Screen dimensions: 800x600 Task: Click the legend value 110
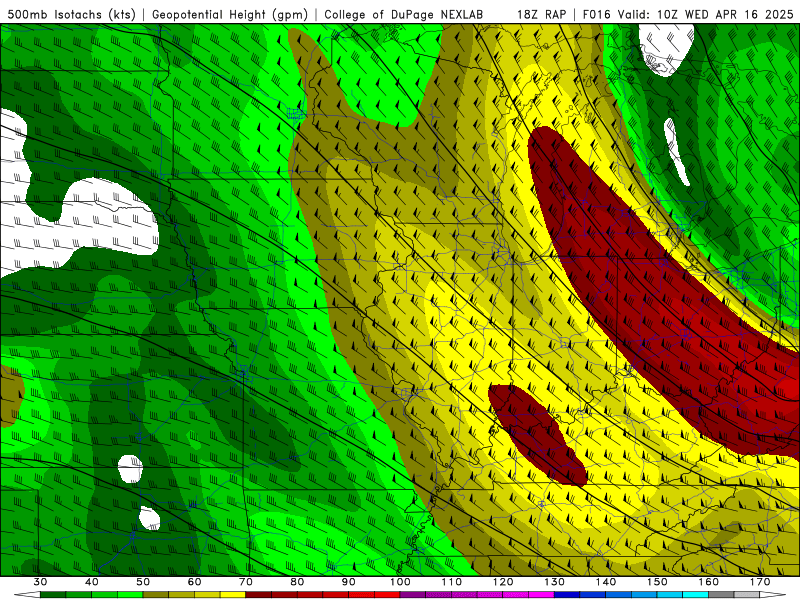[x=452, y=582]
